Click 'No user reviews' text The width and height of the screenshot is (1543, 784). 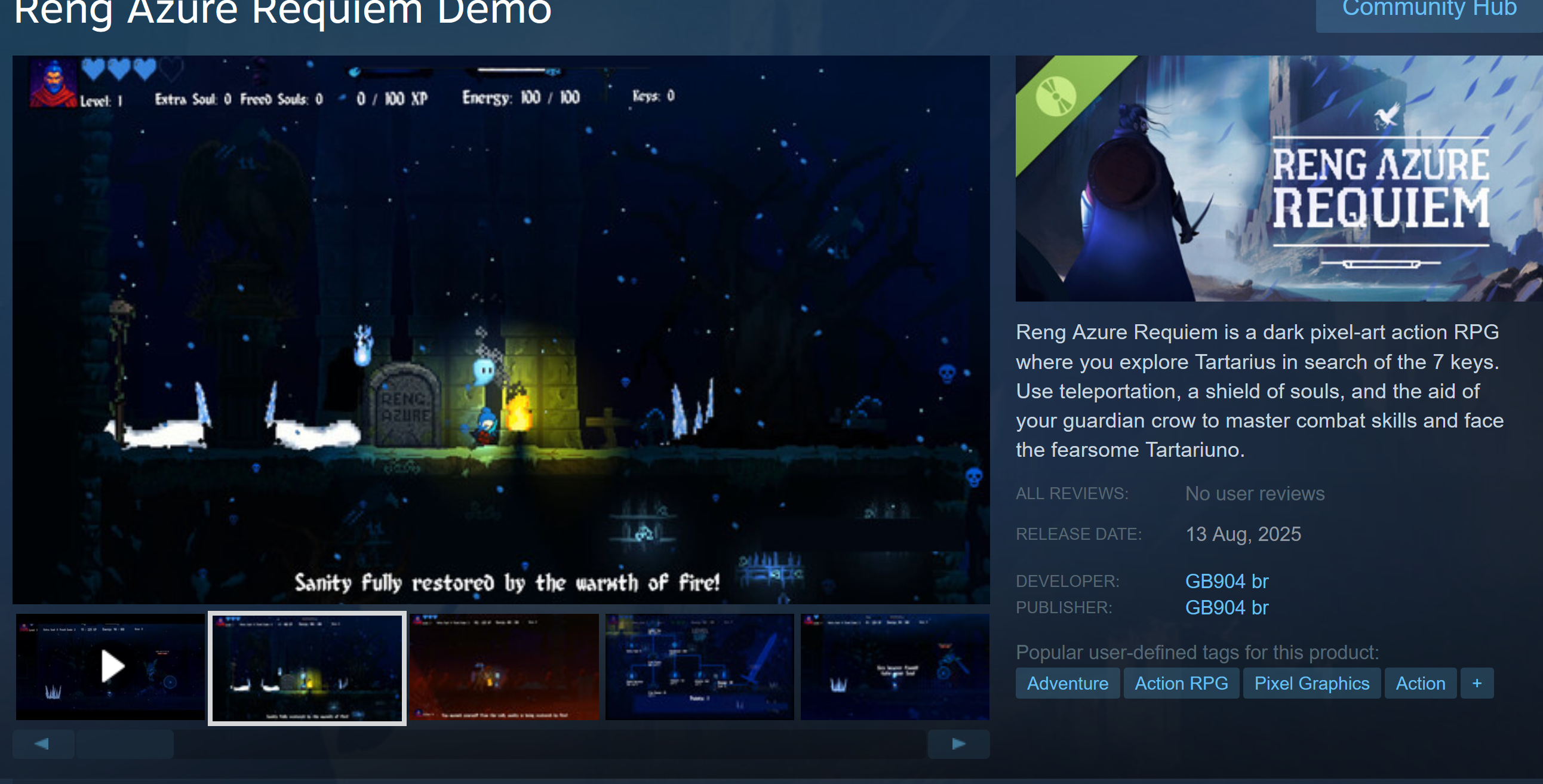(x=1255, y=494)
